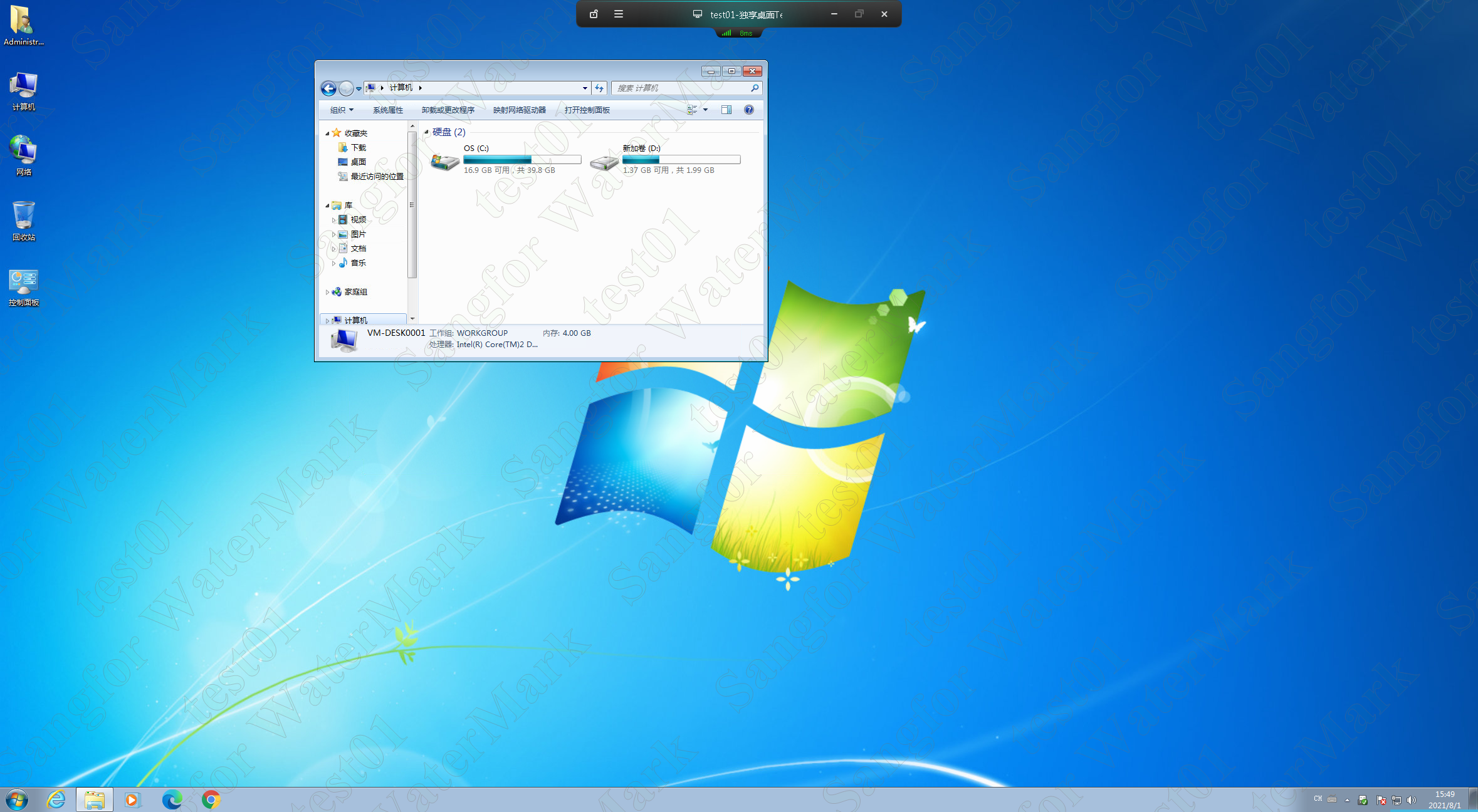
Task: Expand the 图片 library node
Action: (333, 234)
